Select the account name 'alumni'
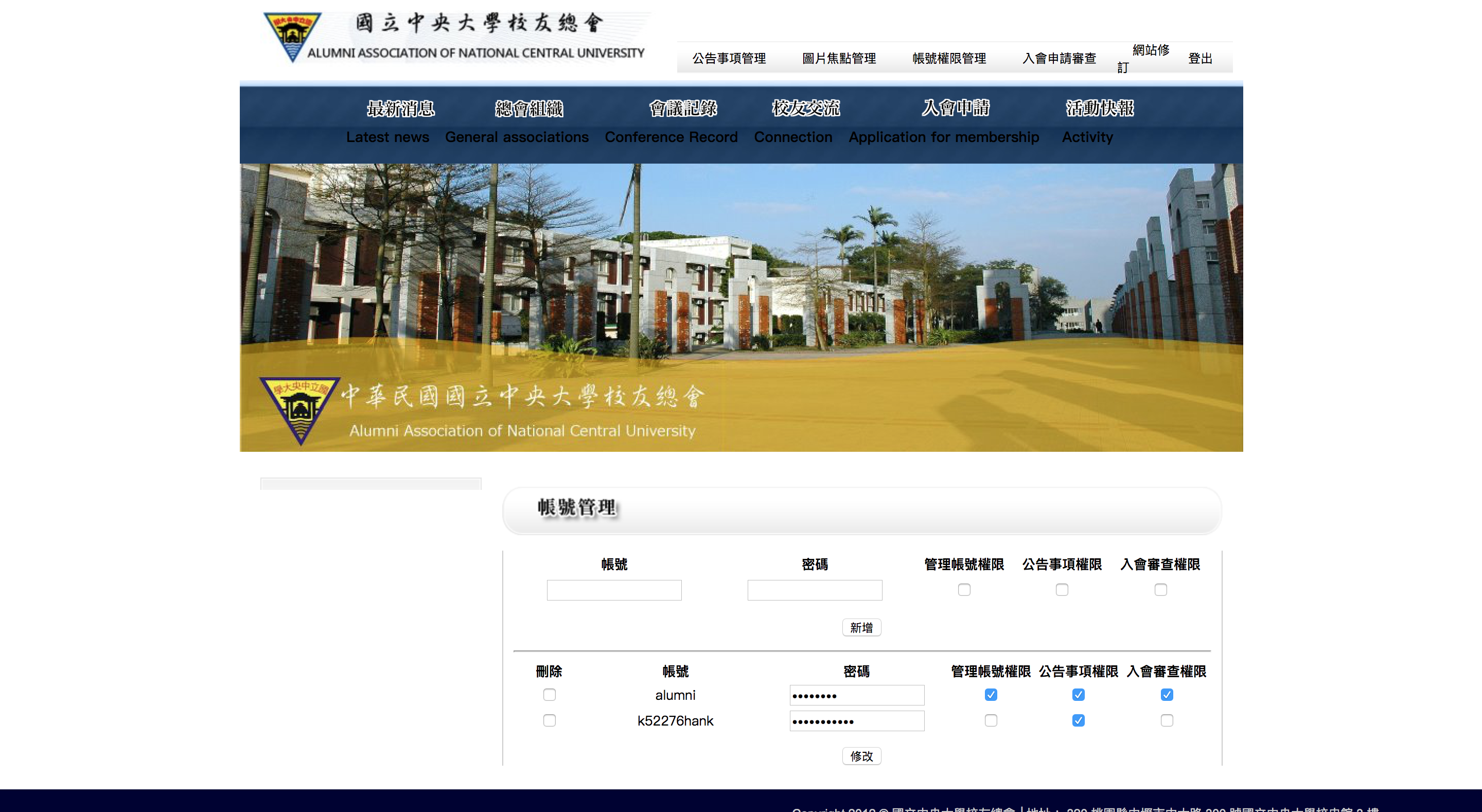The width and height of the screenshot is (1482, 812). point(676,695)
